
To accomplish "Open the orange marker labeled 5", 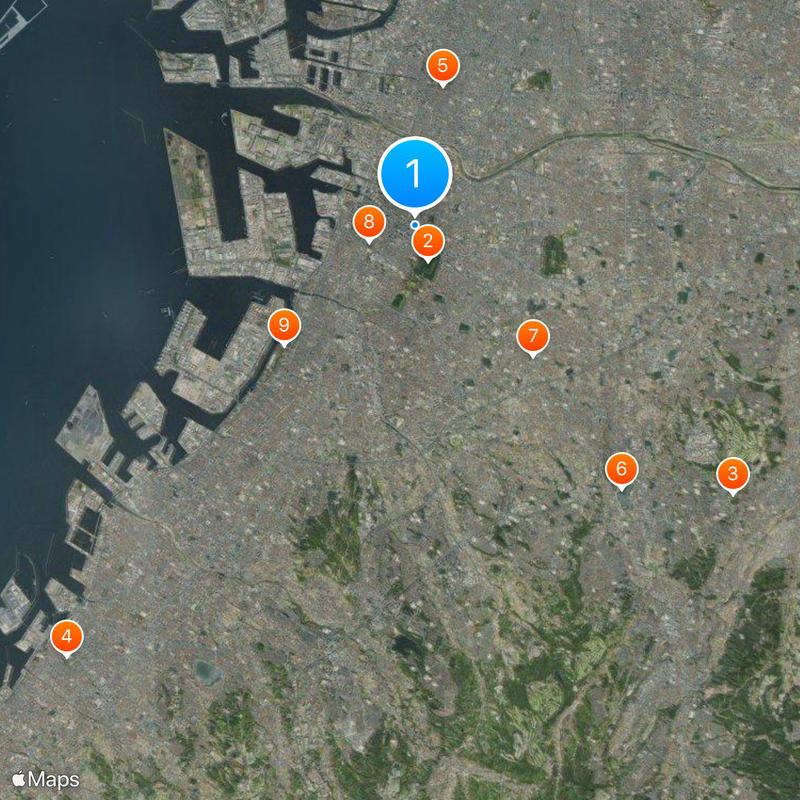I will click(443, 66).
